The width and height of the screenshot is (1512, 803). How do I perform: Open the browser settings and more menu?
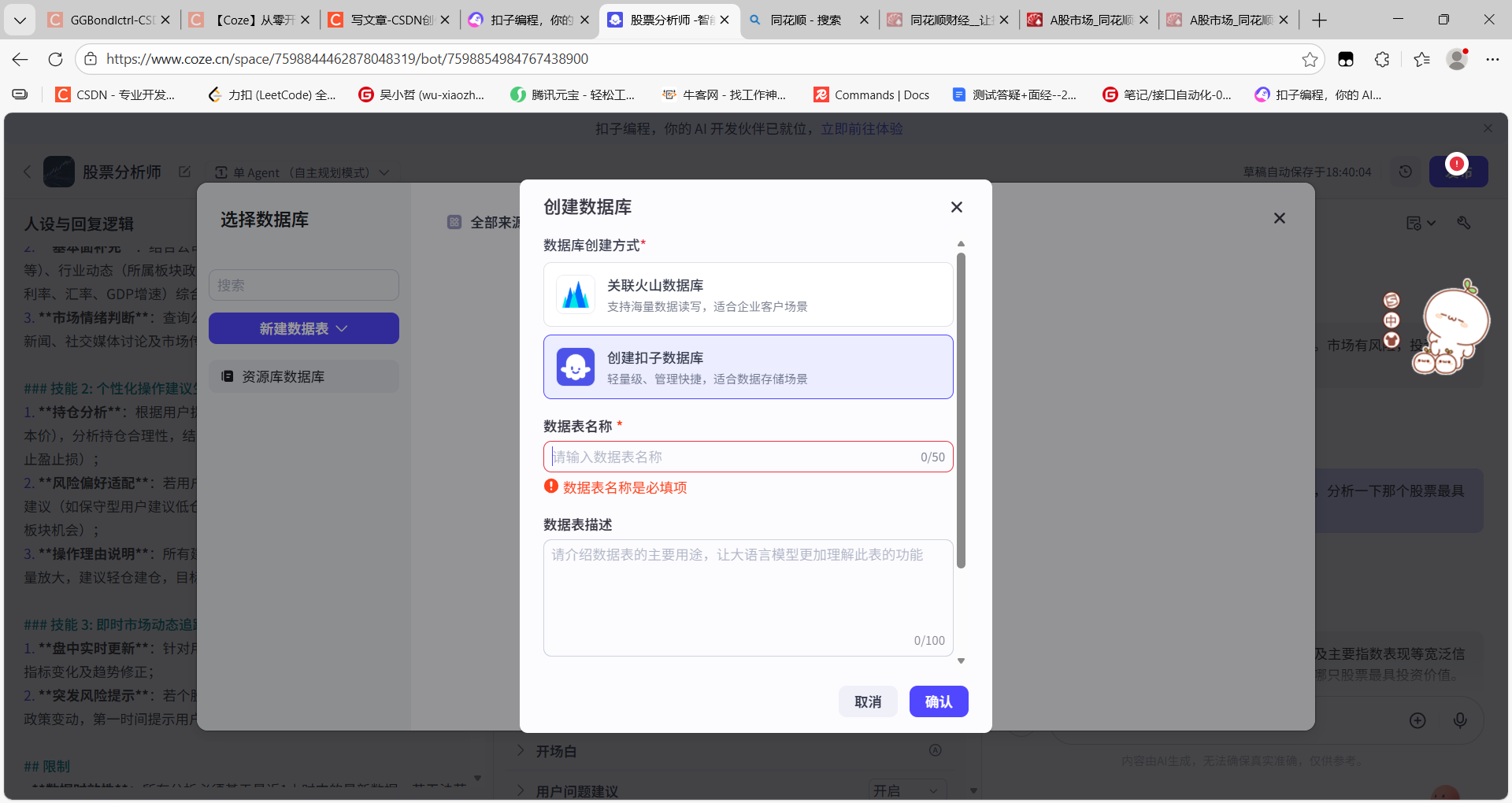point(1492,59)
